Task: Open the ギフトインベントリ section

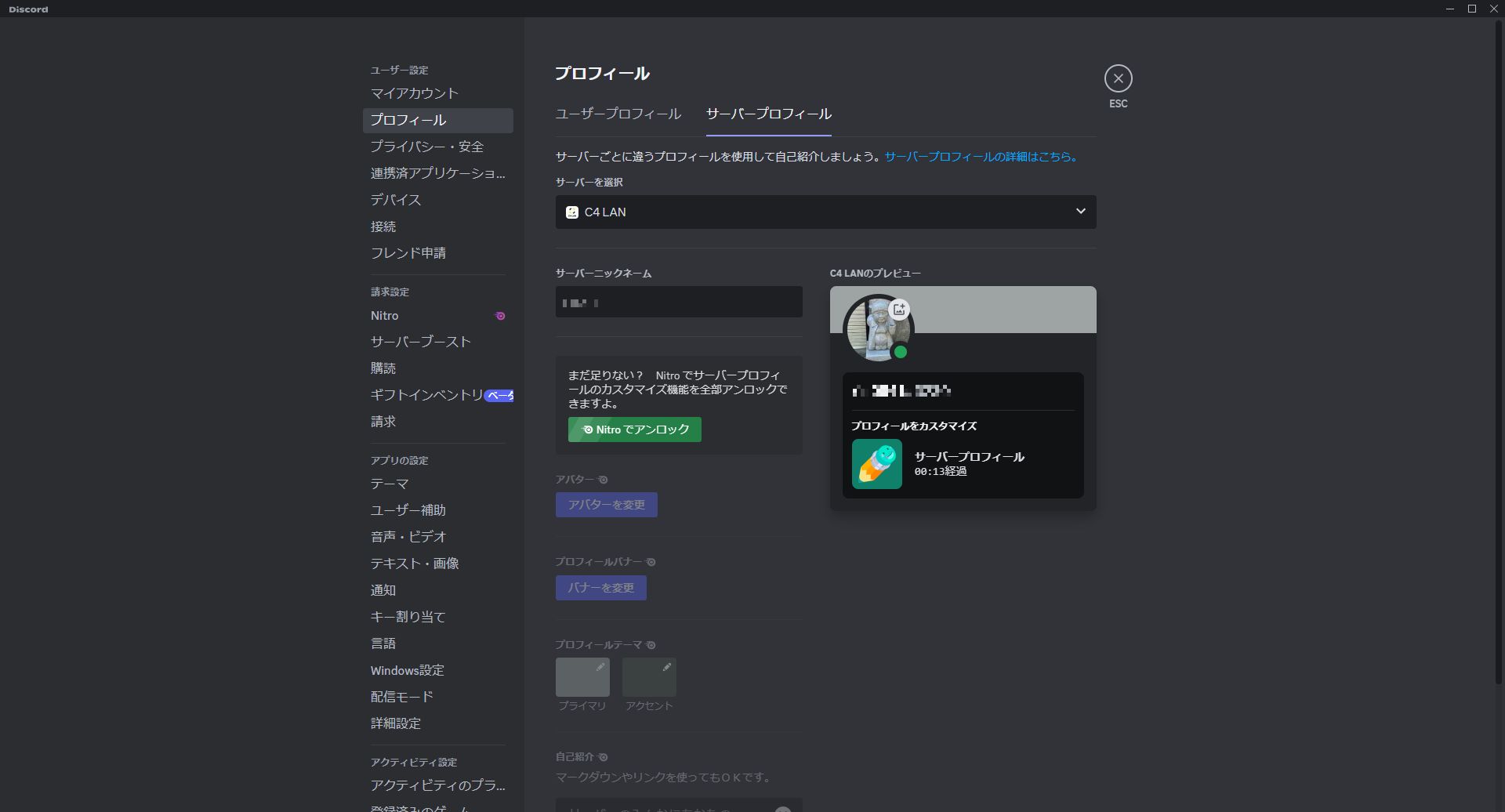Action: pyautogui.click(x=426, y=395)
